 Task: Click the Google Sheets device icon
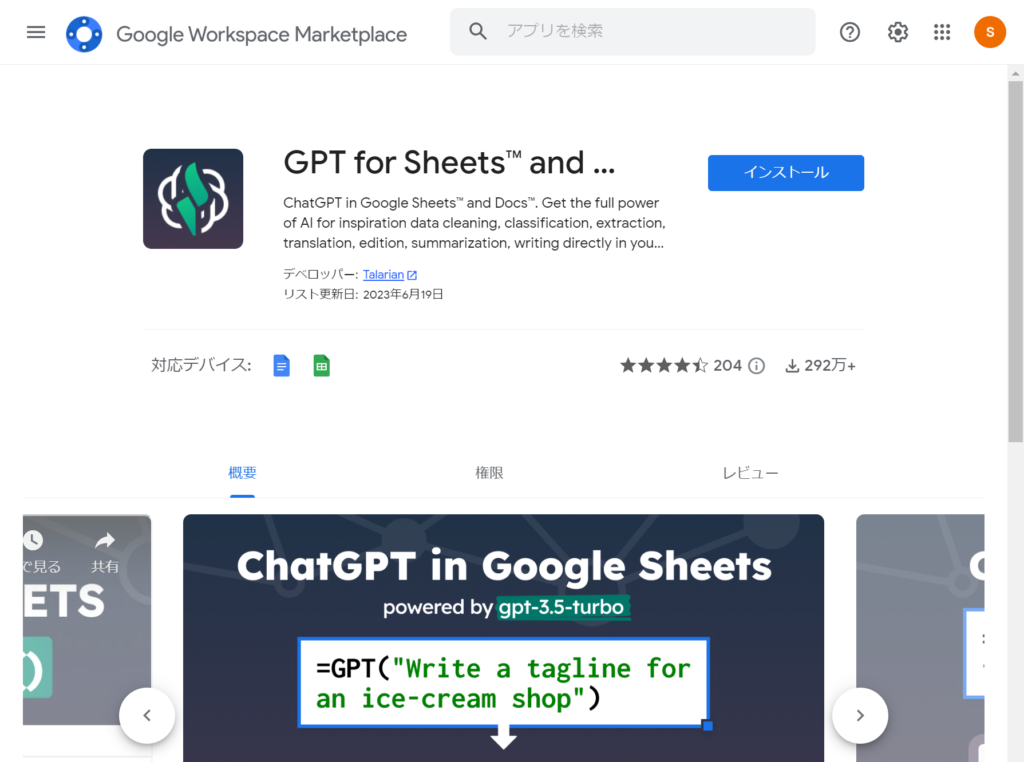(x=321, y=366)
